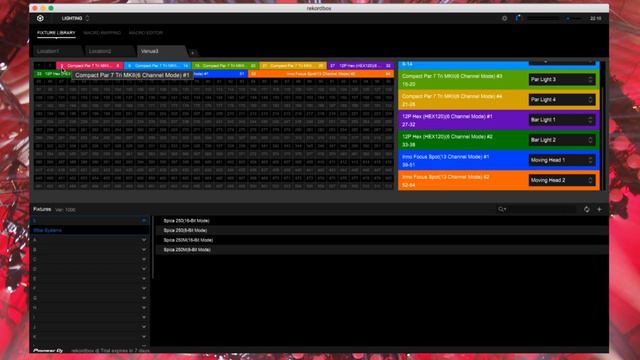Open the LIGHTING mode selector
This screenshot has width=640, height=360.
[76, 18]
